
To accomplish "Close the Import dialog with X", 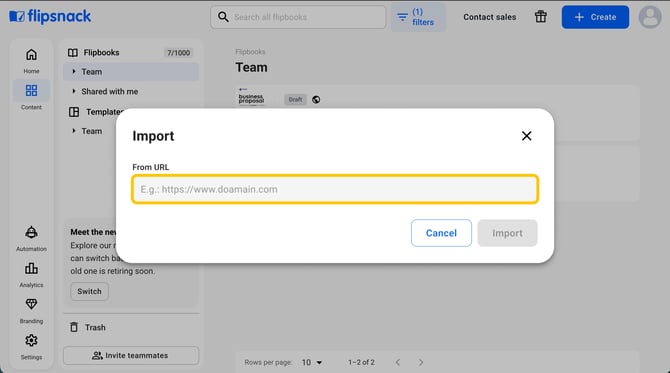I will click(526, 136).
